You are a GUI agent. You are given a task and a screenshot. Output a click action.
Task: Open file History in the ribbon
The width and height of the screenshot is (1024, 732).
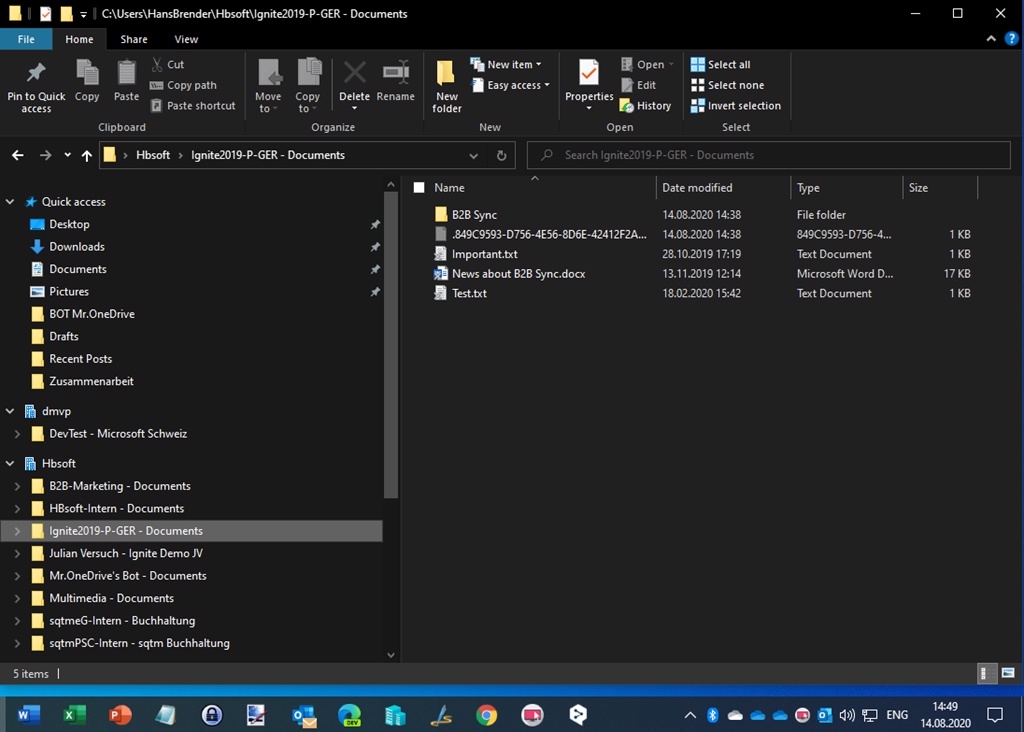point(645,106)
